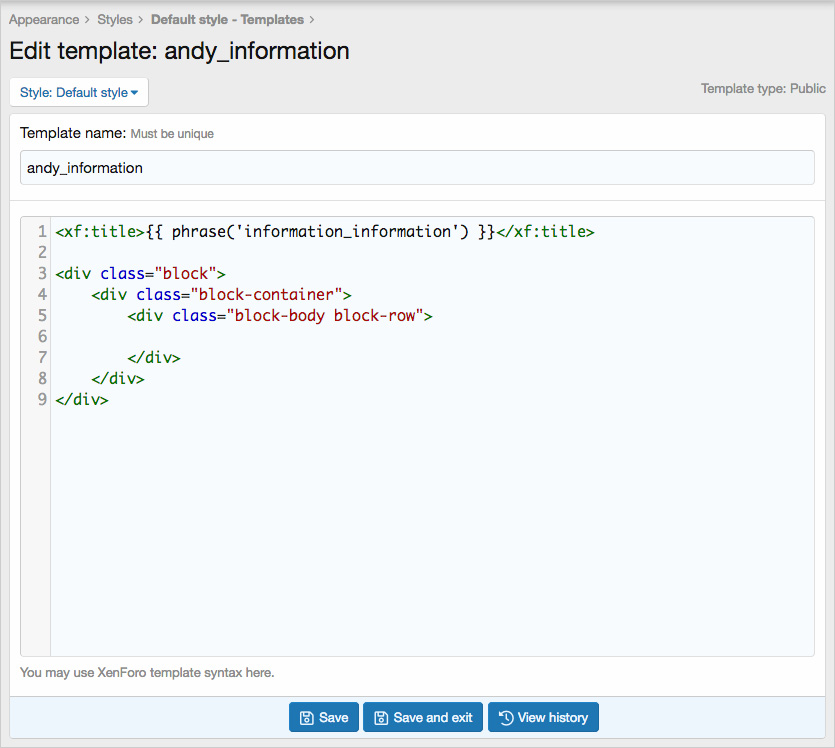Click the opening div class="block" line
This screenshot has width=835, height=748.
[x=142, y=274]
